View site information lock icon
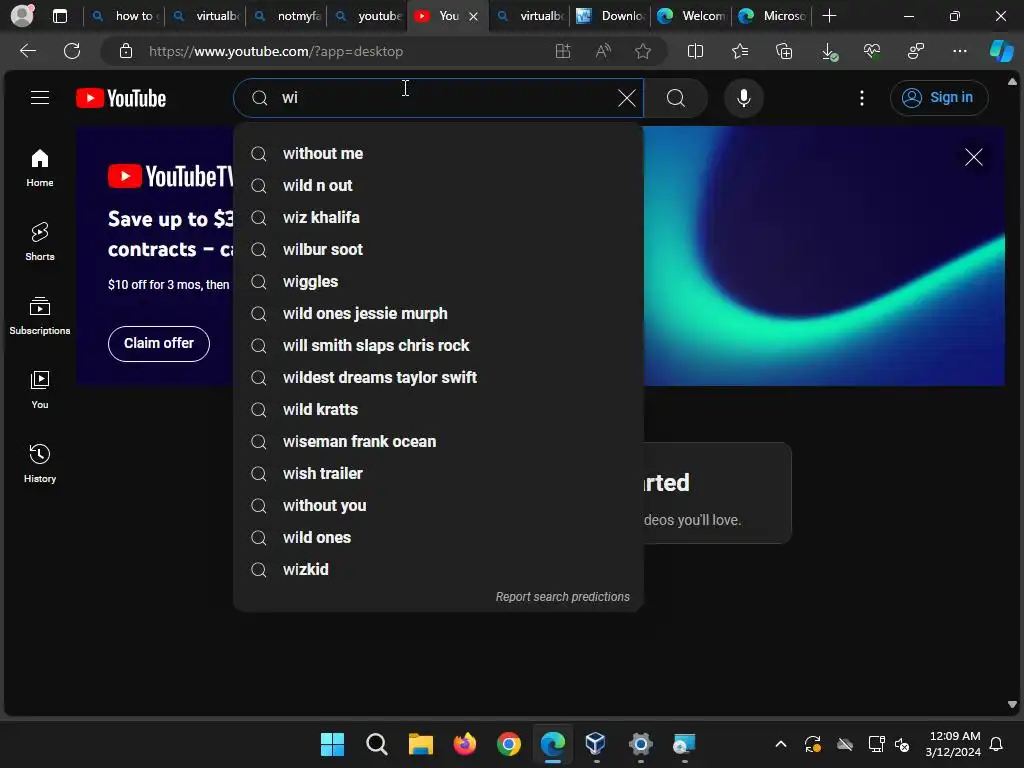This screenshot has width=1024, height=768. click(x=126, y=51)
